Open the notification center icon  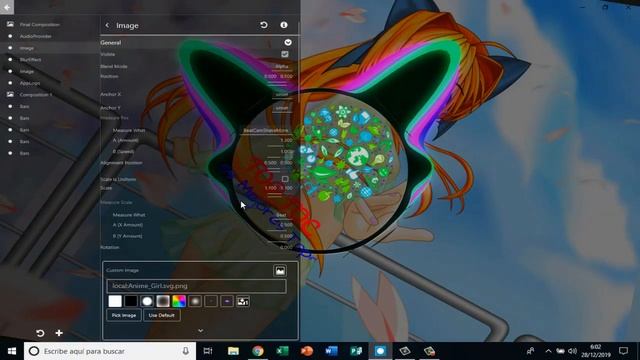coord(623,351)
